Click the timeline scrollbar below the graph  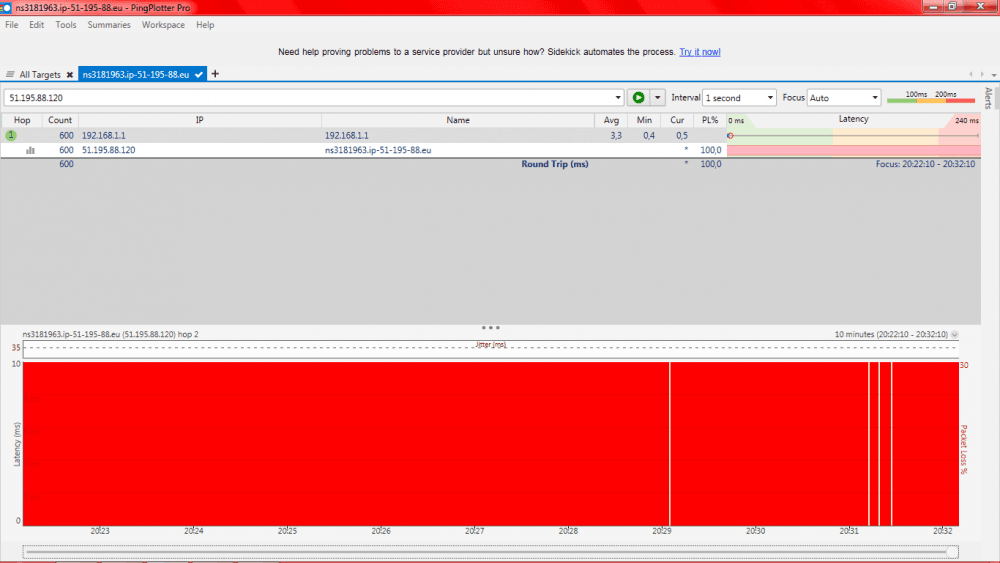pos(490,551)
